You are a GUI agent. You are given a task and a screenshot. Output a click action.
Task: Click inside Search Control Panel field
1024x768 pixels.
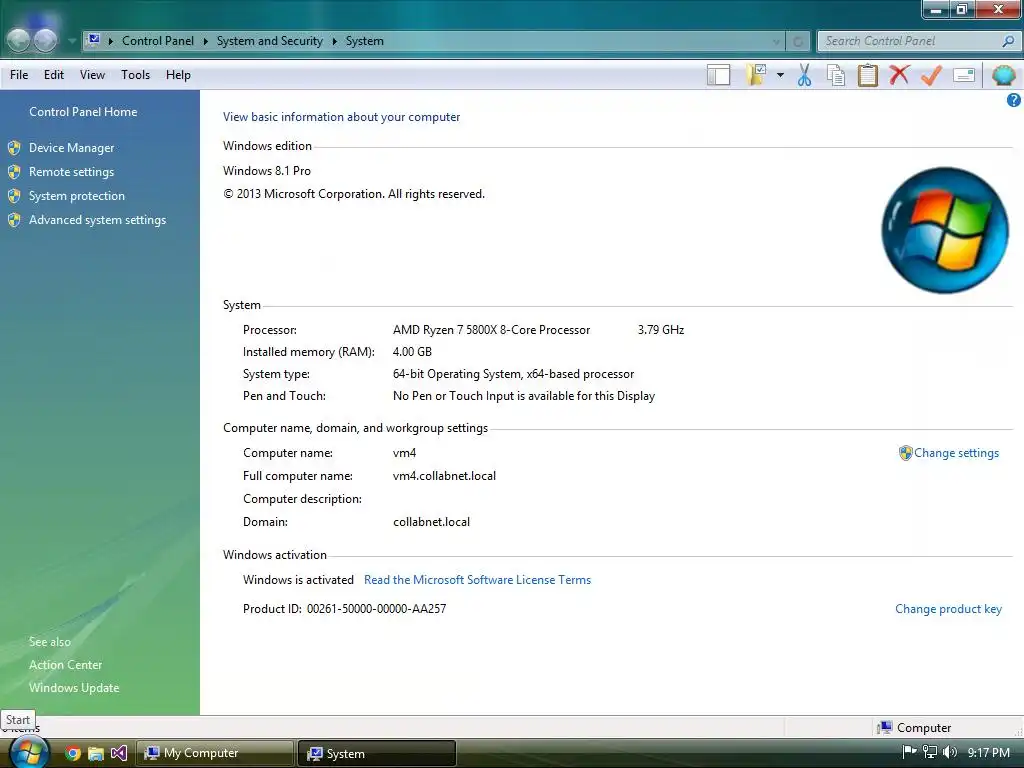[x=908, y=41]
